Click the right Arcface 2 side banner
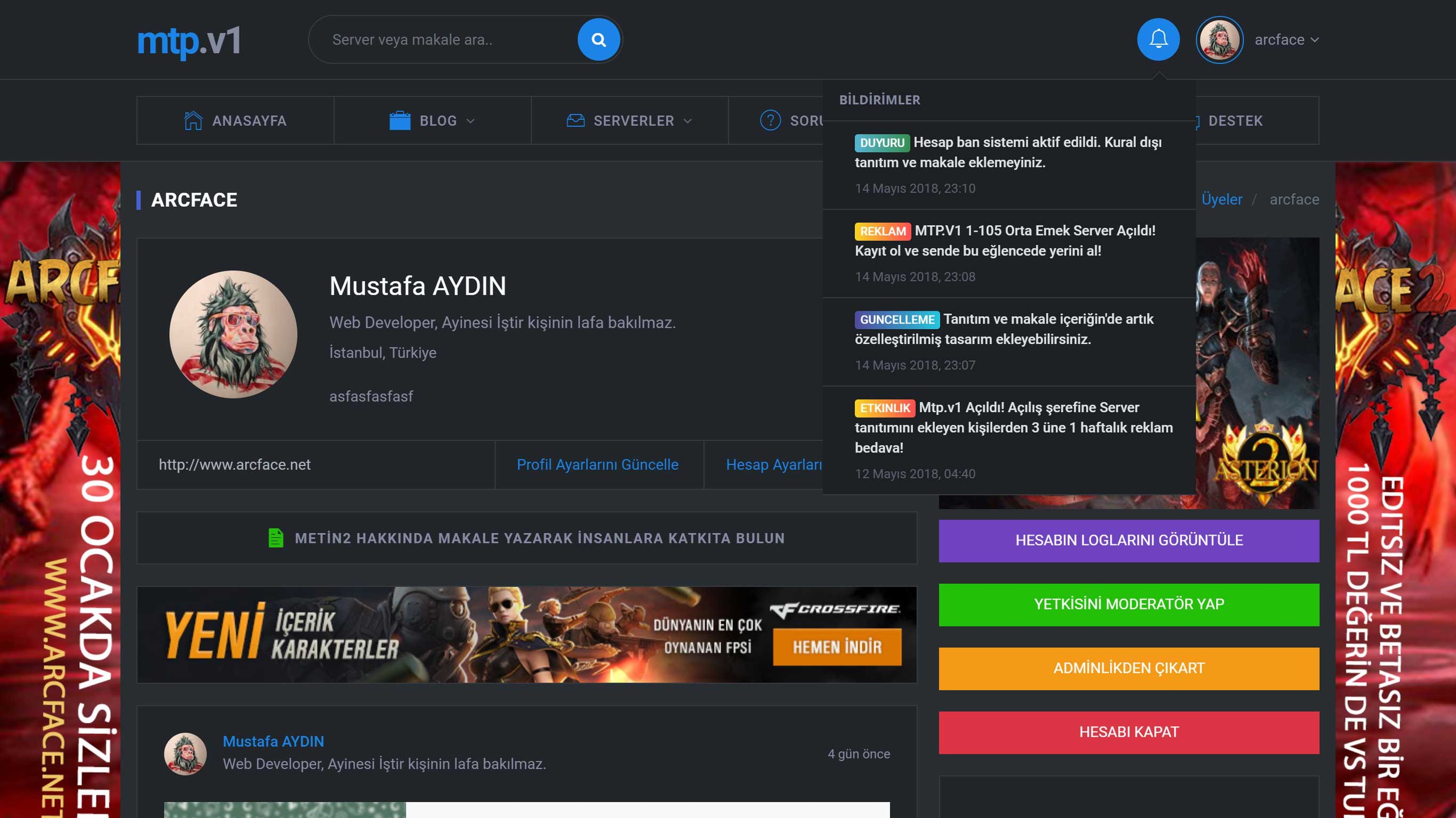 click(1396, 490)
